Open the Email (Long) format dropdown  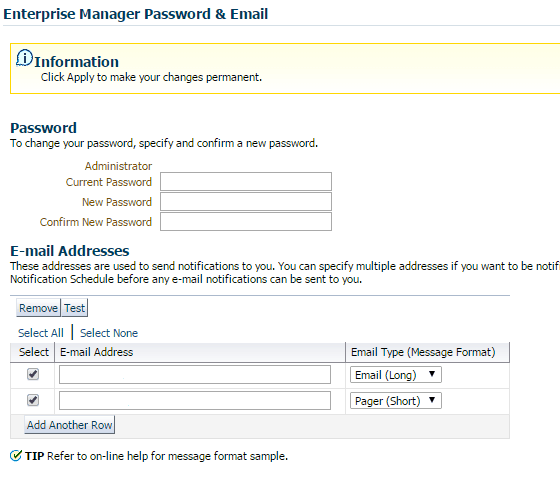pyautogui.click(x=396, y=375)
